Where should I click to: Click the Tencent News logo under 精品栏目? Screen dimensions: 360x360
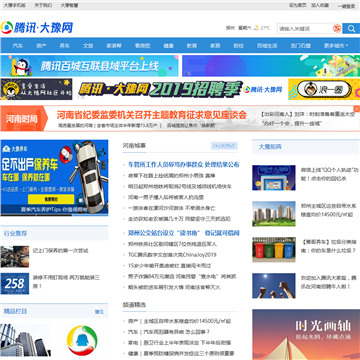pos(82,340)
